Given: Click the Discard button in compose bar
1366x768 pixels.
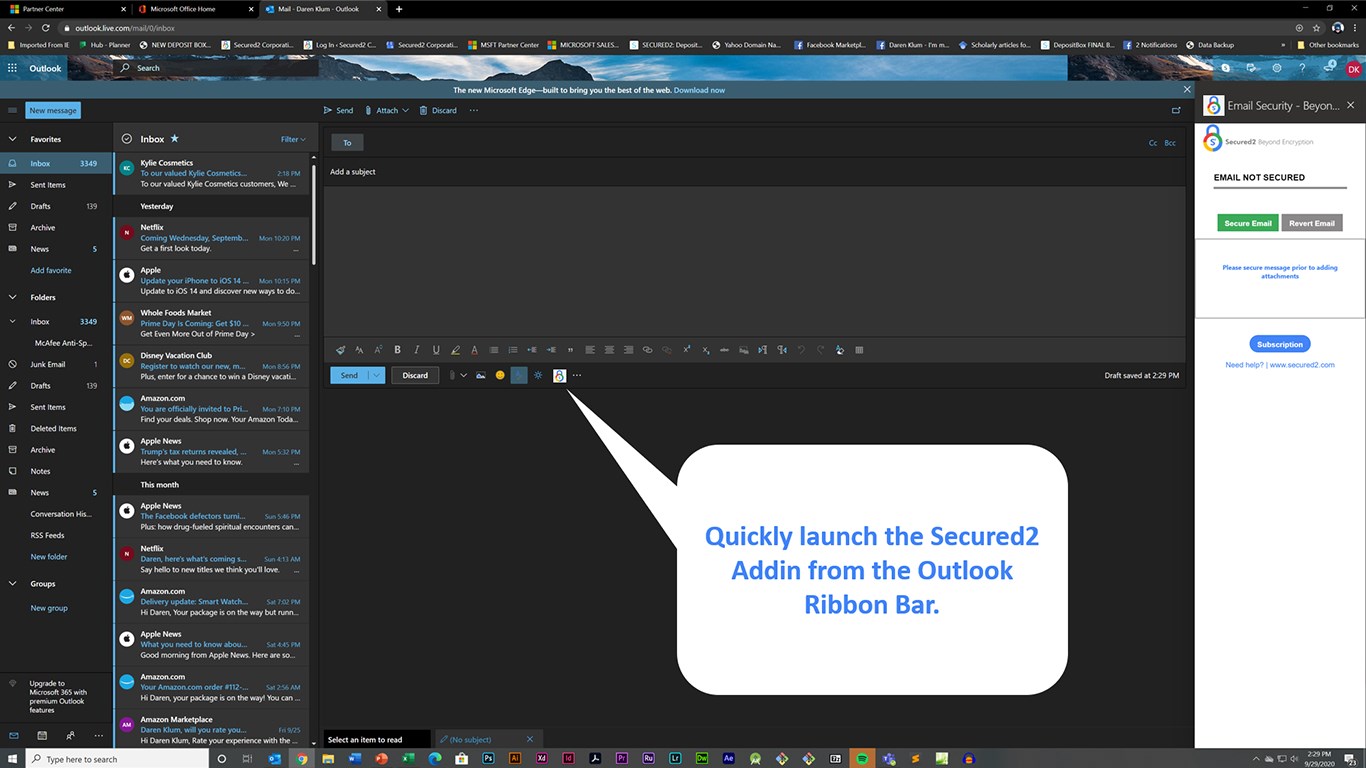Looking at the screenshot, I should 415,375.
